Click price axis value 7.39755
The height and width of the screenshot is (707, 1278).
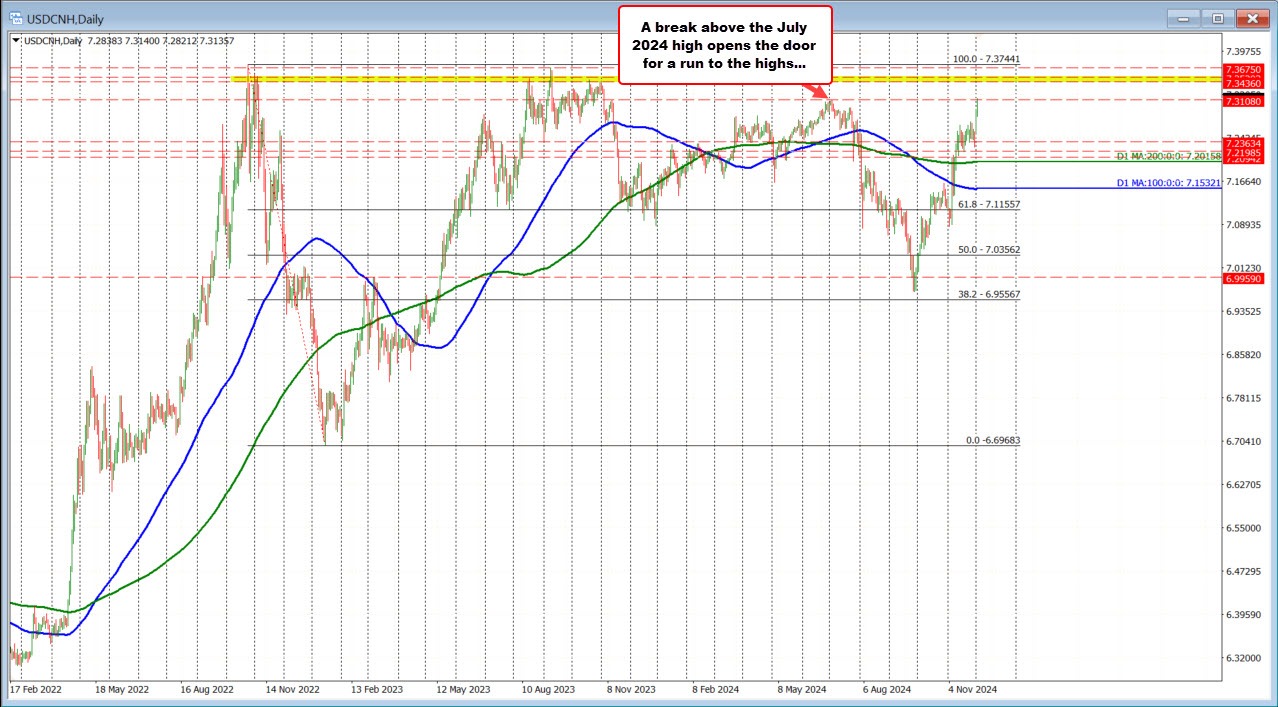1244,51
